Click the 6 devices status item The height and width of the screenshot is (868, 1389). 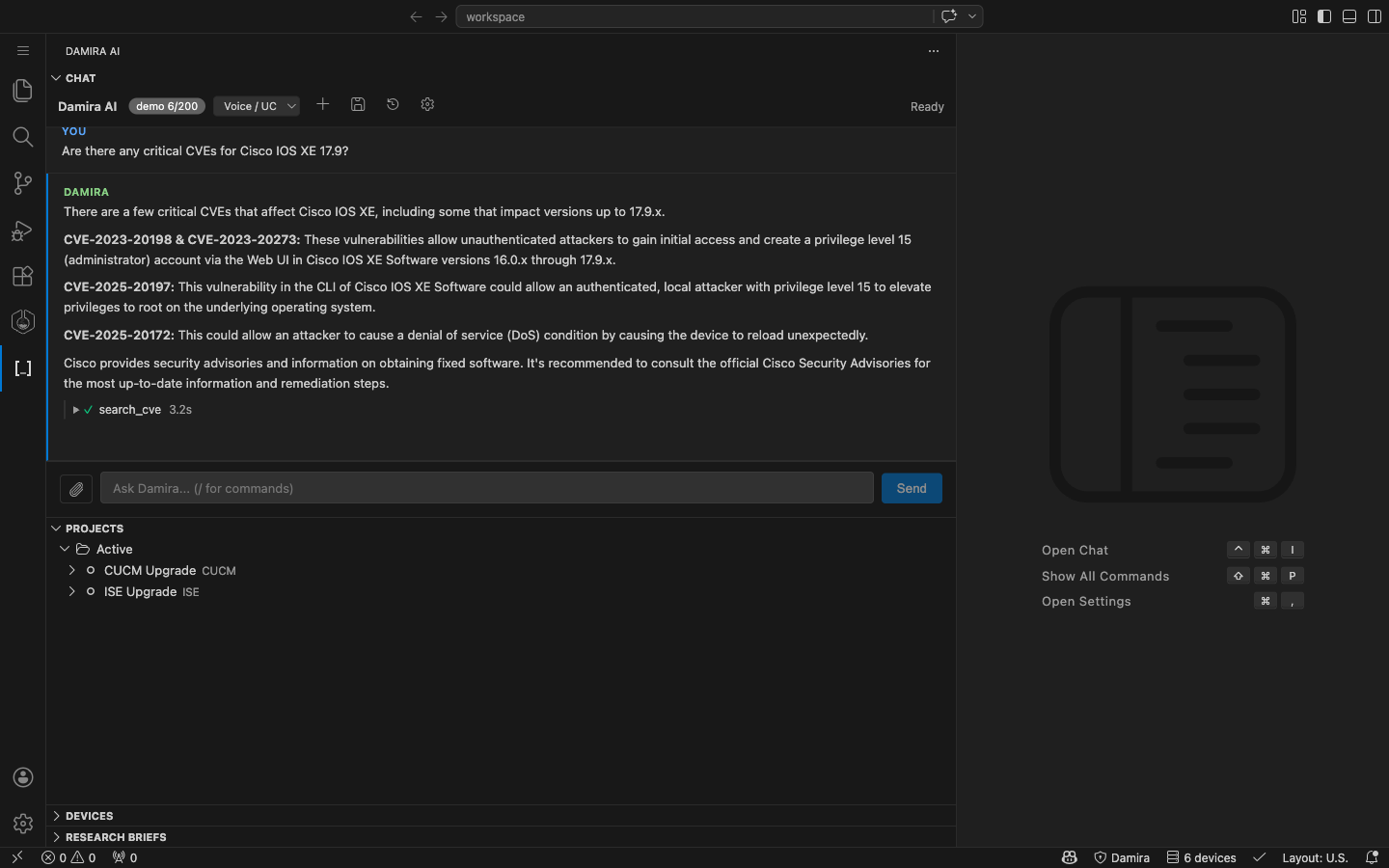pyautogui.click(x=1201, y=857)
